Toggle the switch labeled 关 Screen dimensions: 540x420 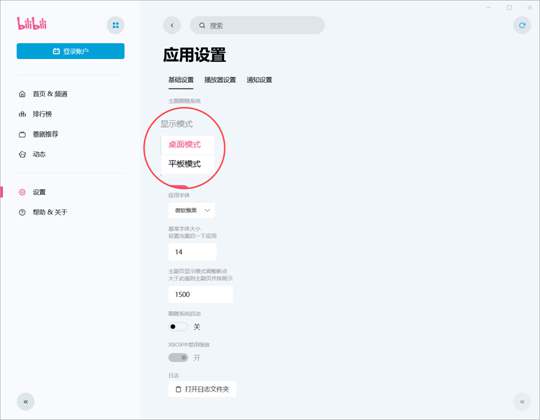[178, 326]
